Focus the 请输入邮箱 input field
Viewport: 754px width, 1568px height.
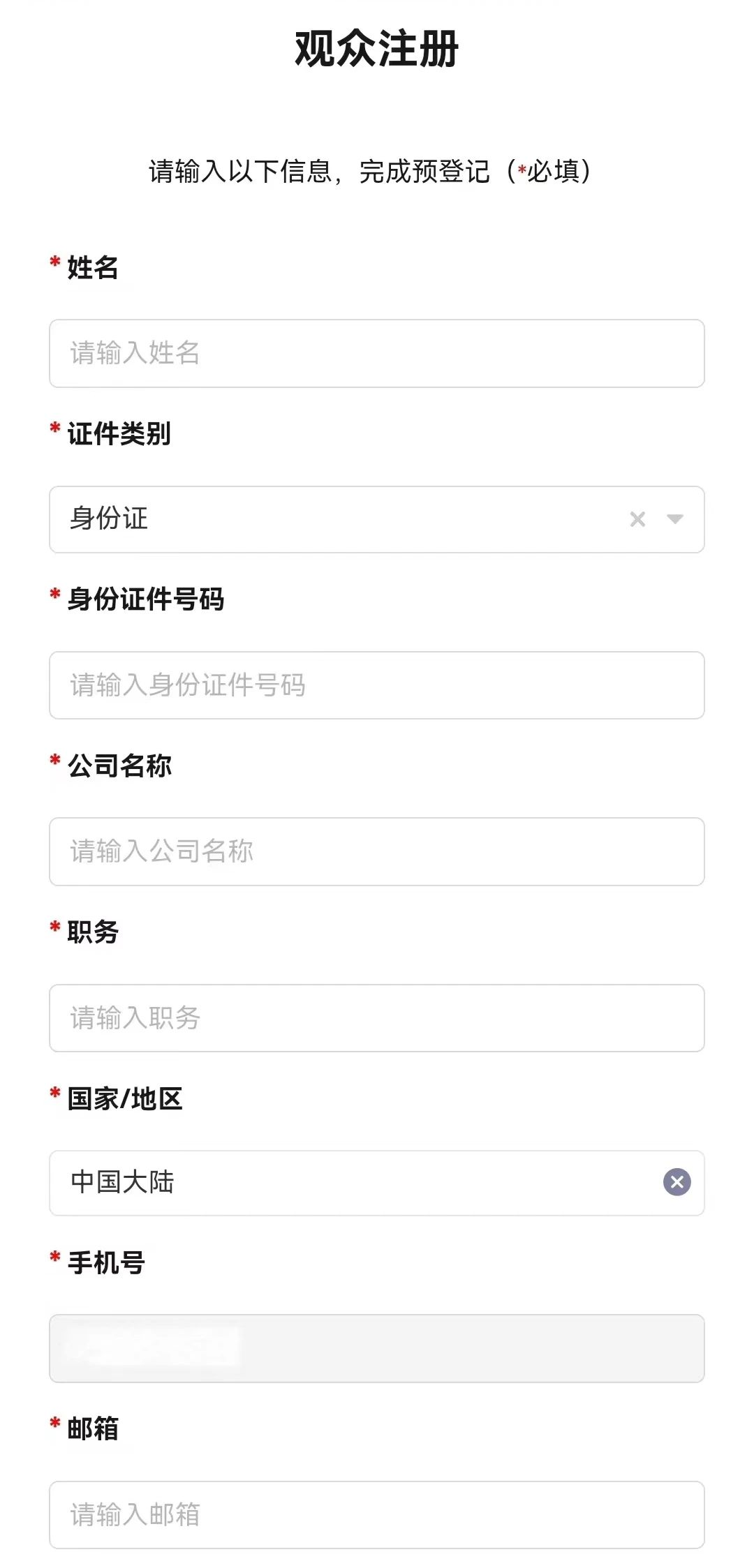tap(377, 1515)
